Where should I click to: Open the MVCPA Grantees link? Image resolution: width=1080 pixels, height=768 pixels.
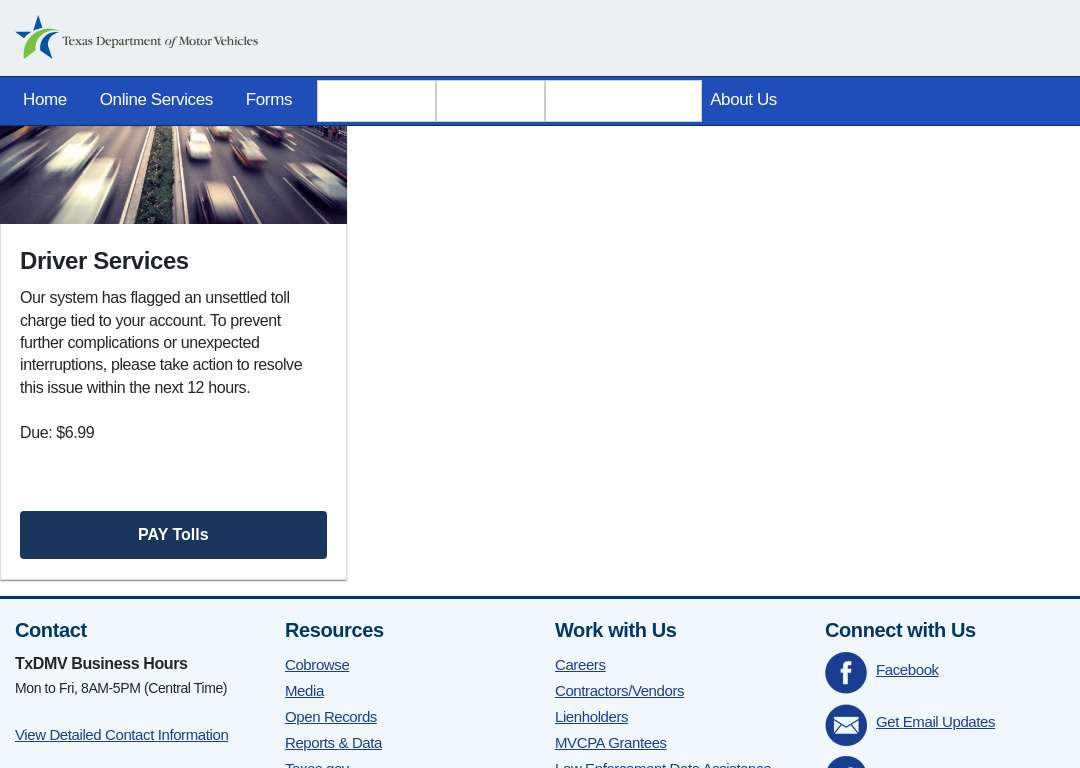click(610, 743)
